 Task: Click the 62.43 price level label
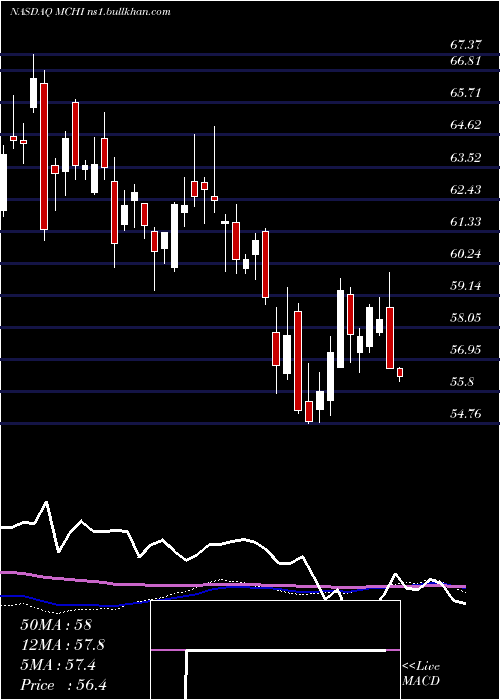(x=466, y=190)
